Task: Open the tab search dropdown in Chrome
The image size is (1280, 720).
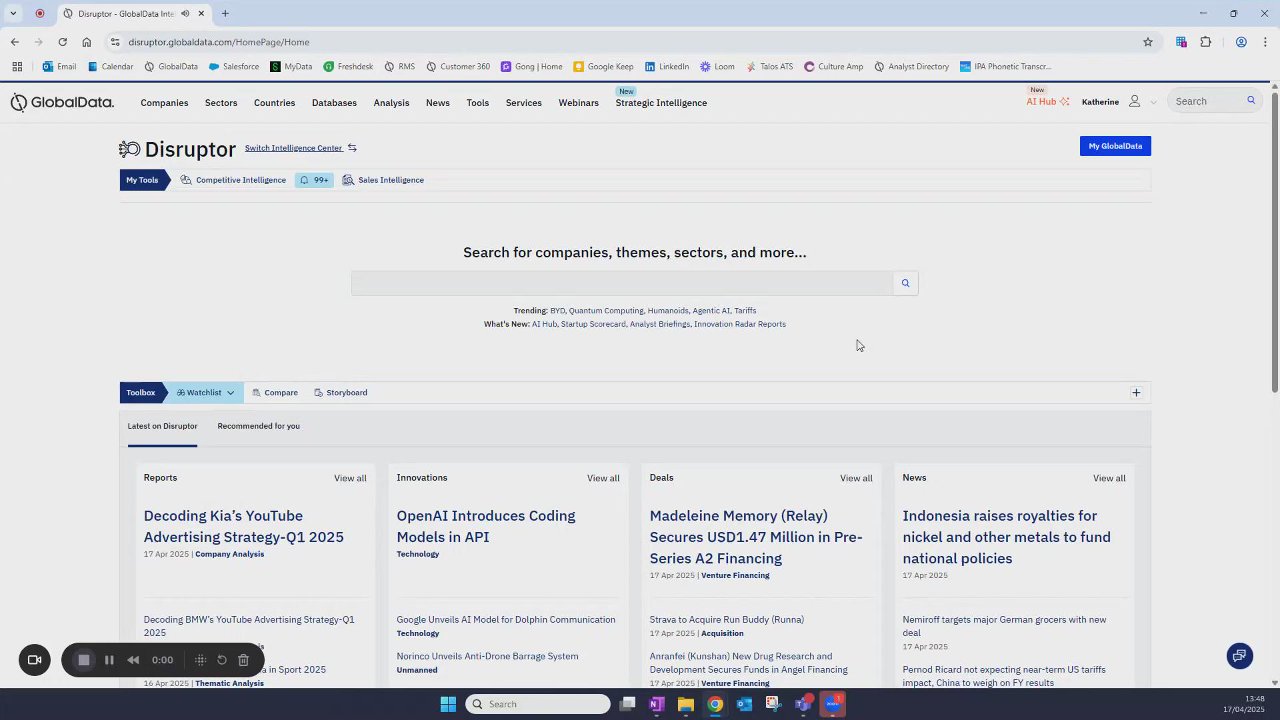Action: (13, 14)
